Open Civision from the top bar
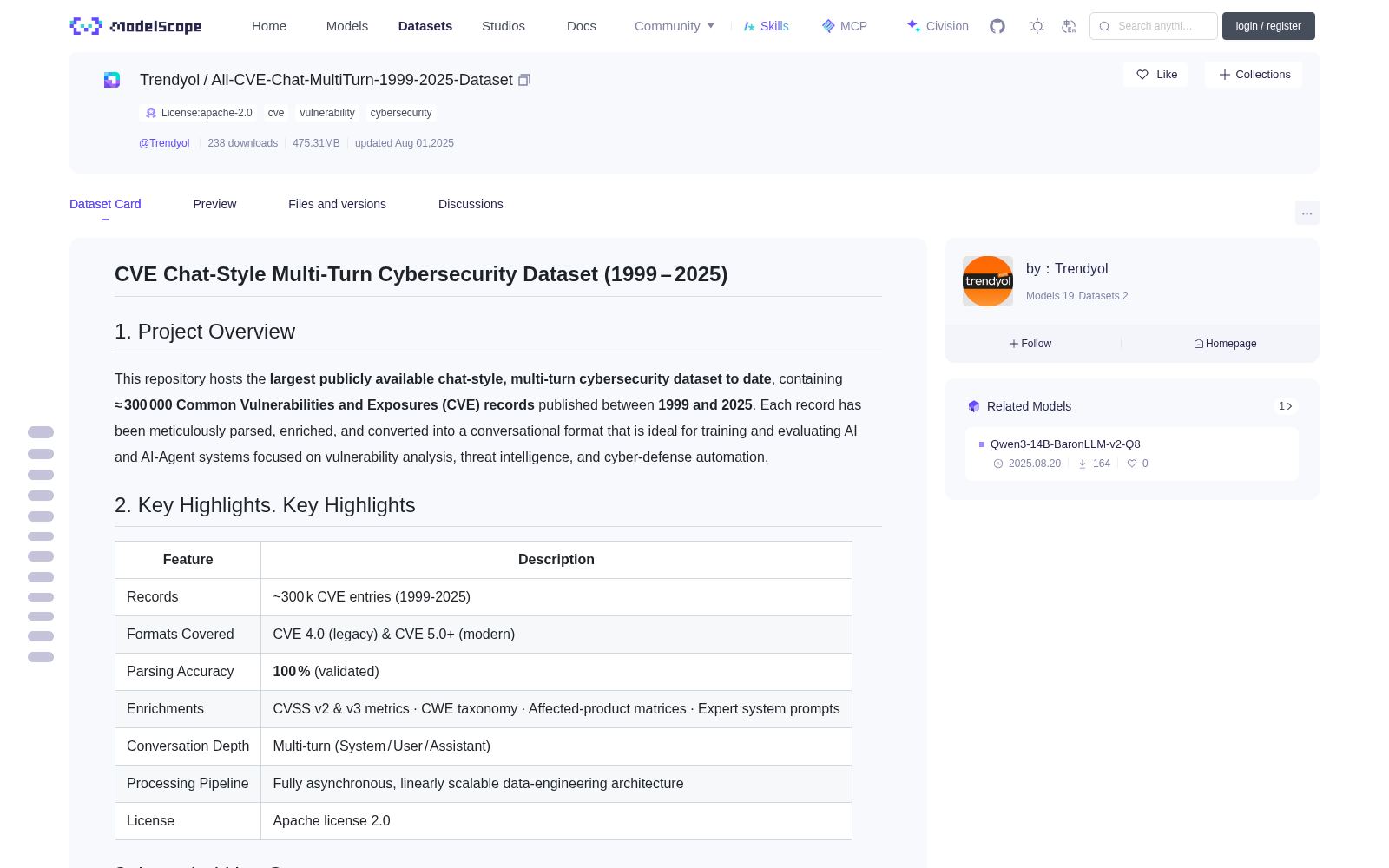Image resolution: width=1389 pixels, height=868 pixels. point(938,26)
